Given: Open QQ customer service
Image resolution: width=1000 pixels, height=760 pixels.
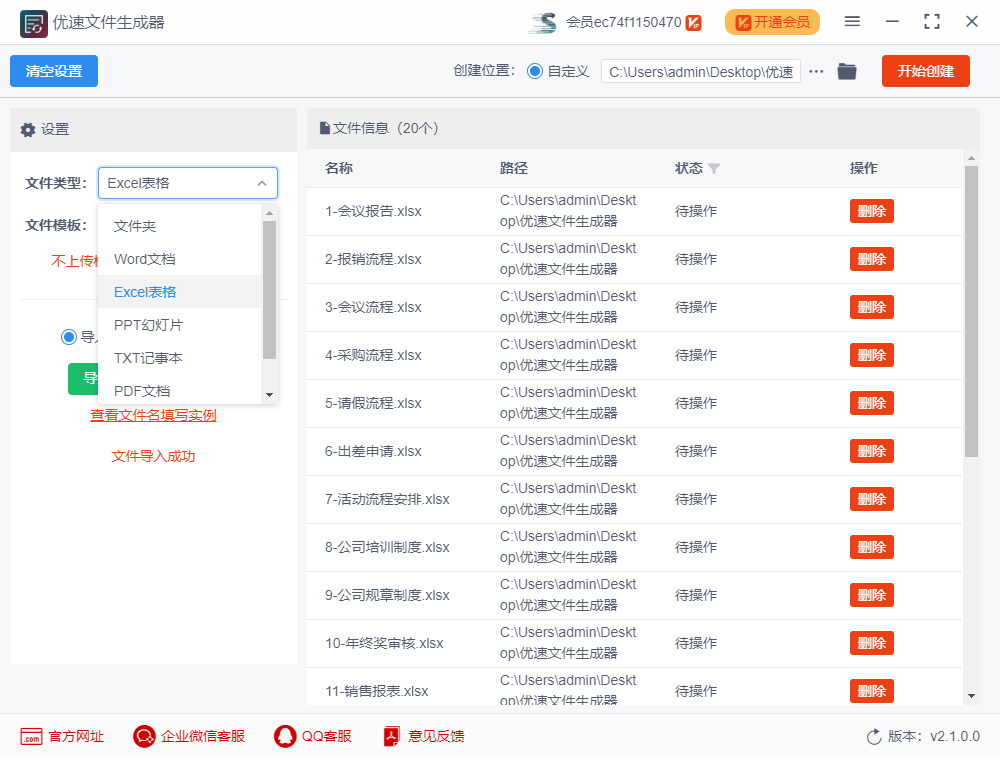Looking at the screenshot, I should click(x=285, y=737).
